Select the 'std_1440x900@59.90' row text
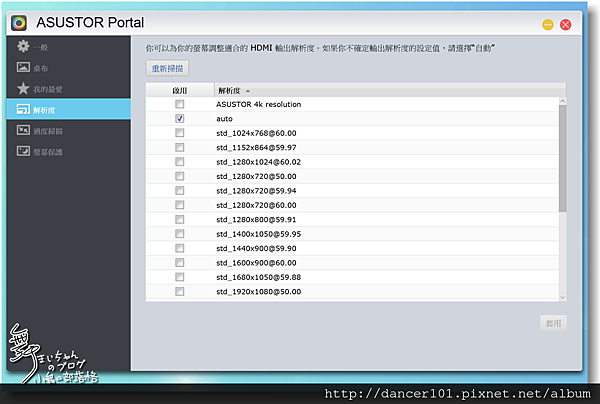This screenshot has height=404, width=600. 256,248
